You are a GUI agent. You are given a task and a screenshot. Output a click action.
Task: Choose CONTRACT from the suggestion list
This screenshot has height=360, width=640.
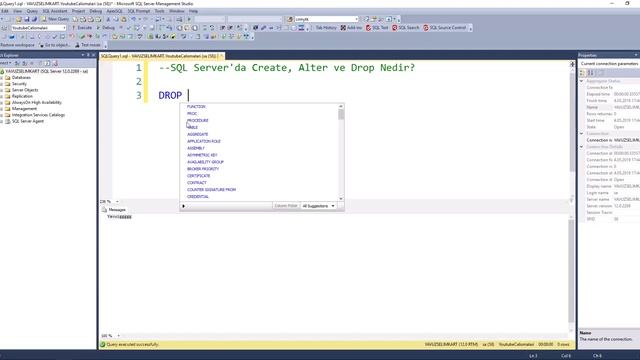(x=197, y=183)
